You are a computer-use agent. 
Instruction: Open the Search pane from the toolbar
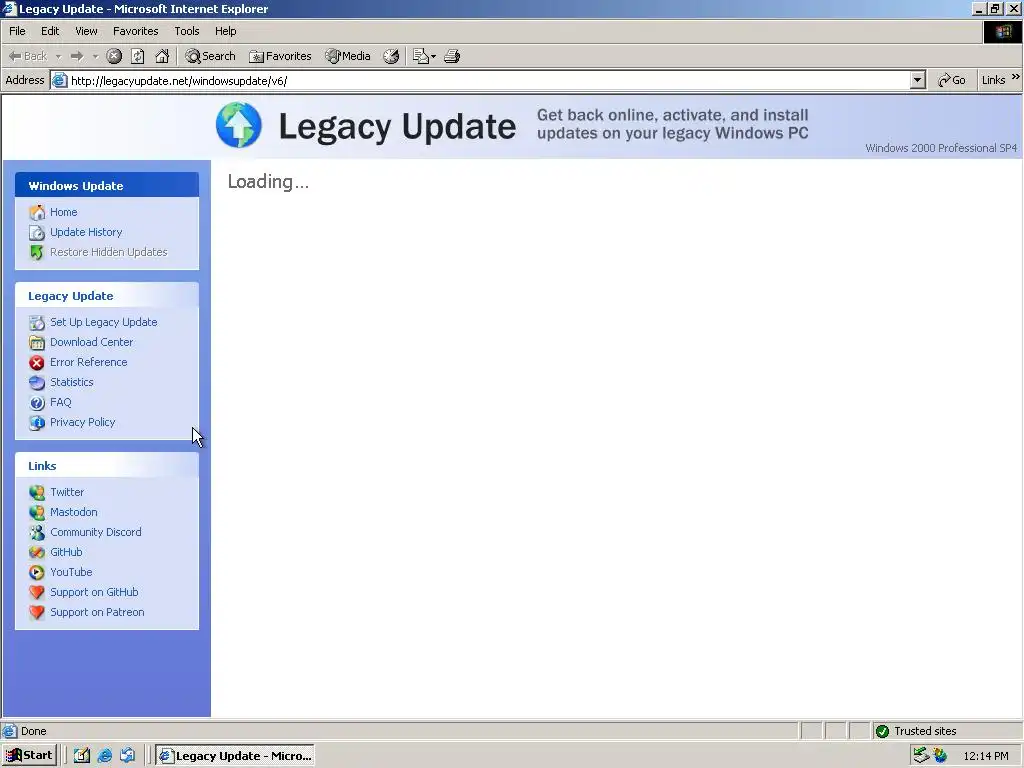[210, 56]
